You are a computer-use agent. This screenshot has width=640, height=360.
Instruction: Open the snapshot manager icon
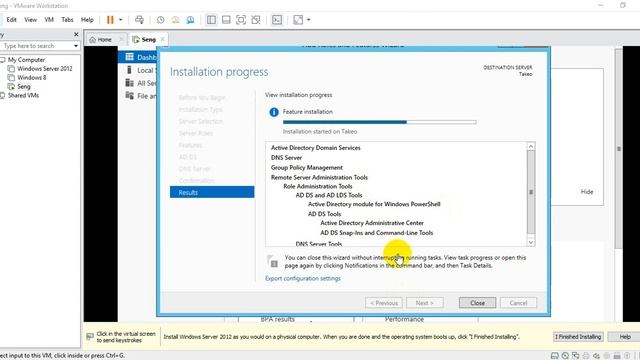(x=190, y=20)
